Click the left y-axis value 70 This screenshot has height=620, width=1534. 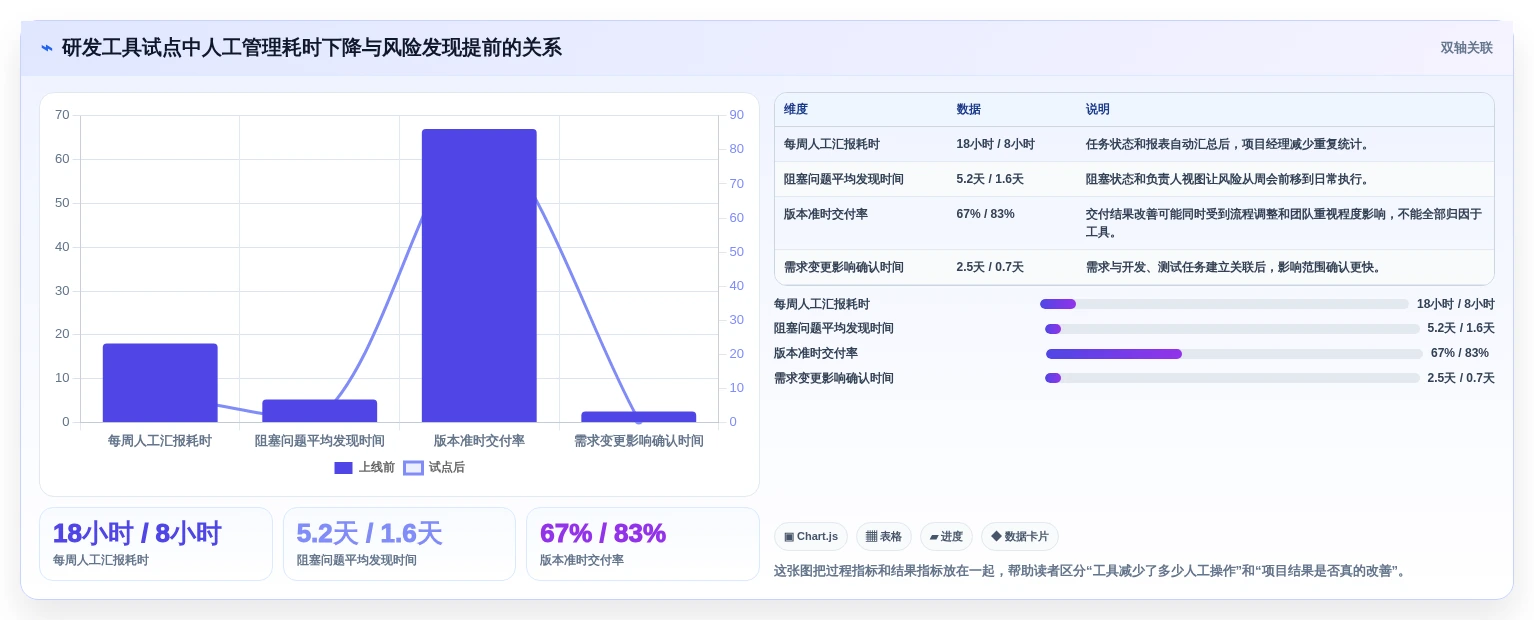[62, 115]
